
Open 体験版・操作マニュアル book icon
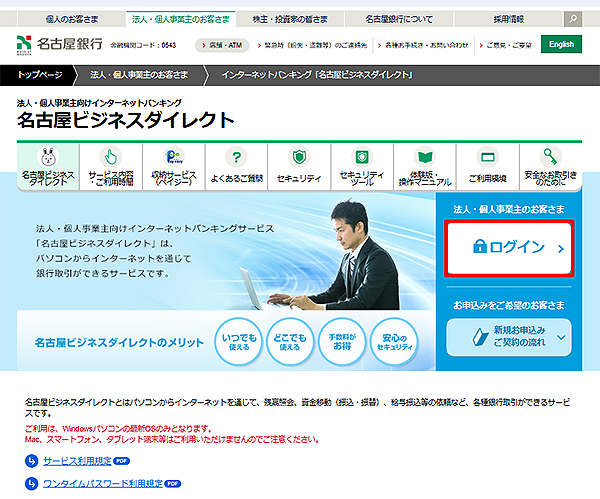click(425, 157)
